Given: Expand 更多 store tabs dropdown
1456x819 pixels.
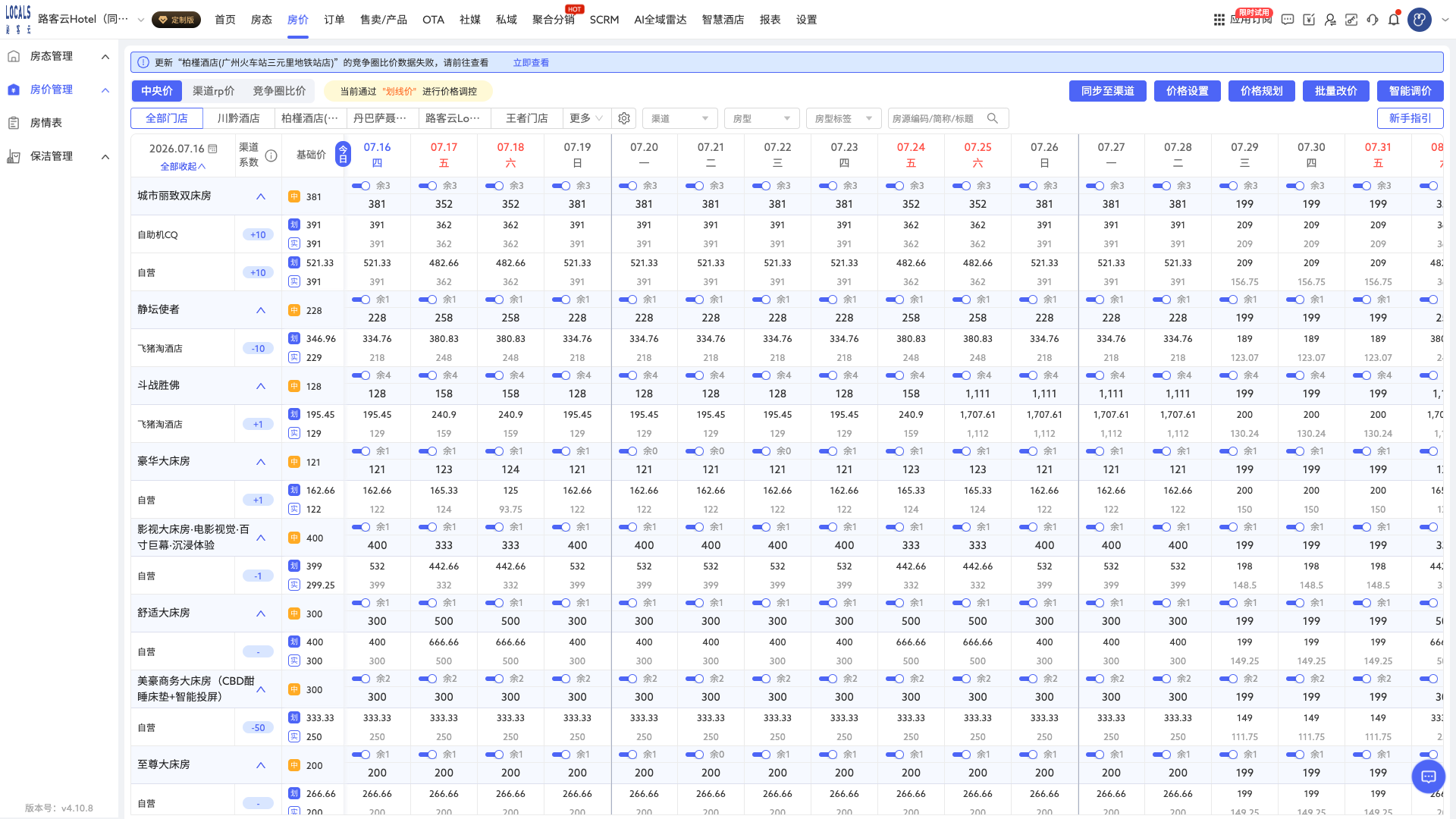Looking at the screenshot, I should (586, 118).
